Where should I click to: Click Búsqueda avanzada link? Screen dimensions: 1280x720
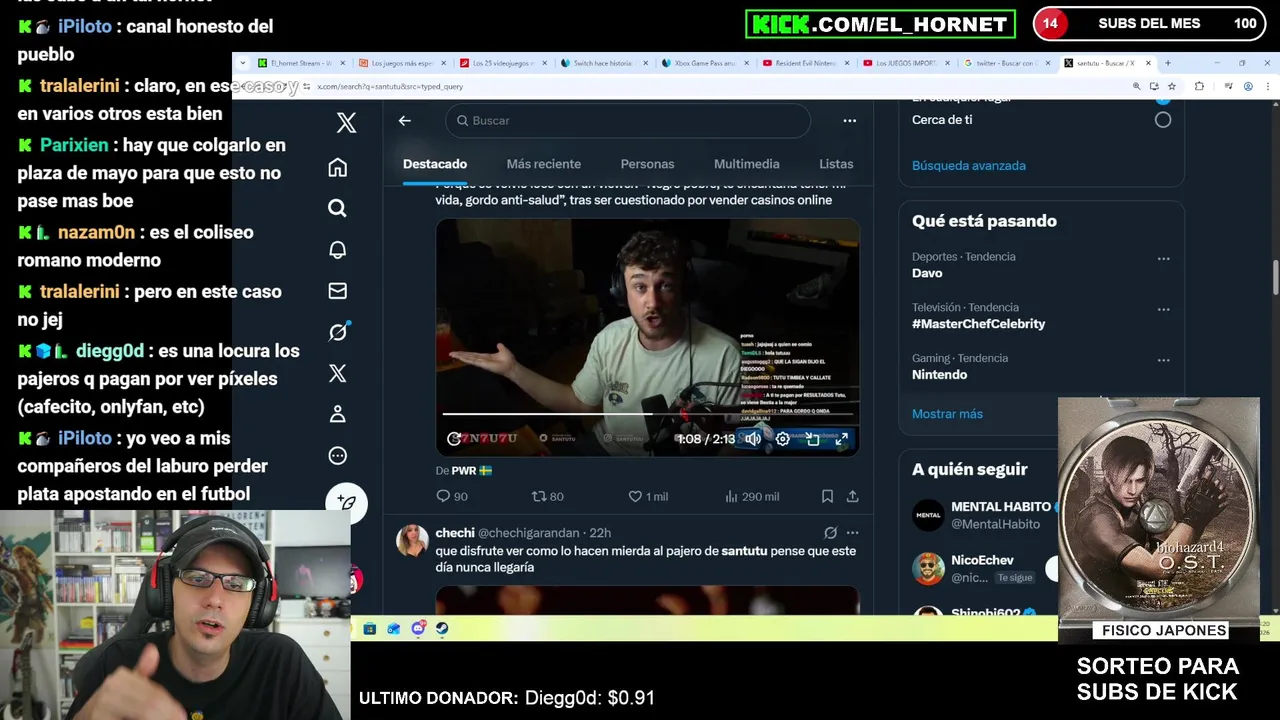968,166
